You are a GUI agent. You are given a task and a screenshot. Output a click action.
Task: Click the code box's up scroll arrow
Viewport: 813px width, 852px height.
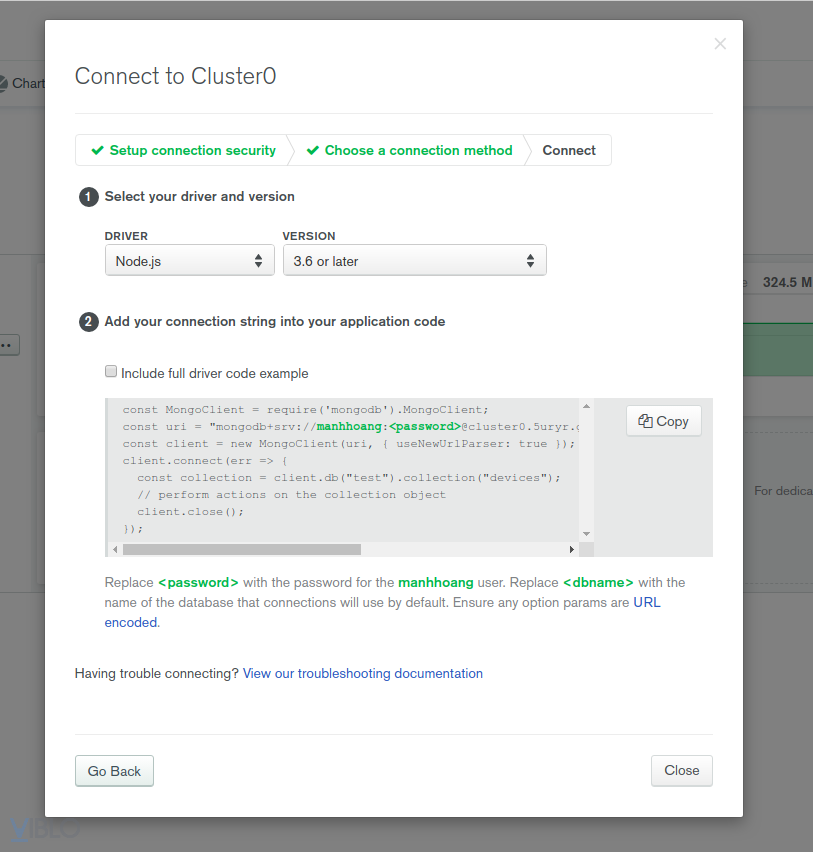(x=586, y=406)
